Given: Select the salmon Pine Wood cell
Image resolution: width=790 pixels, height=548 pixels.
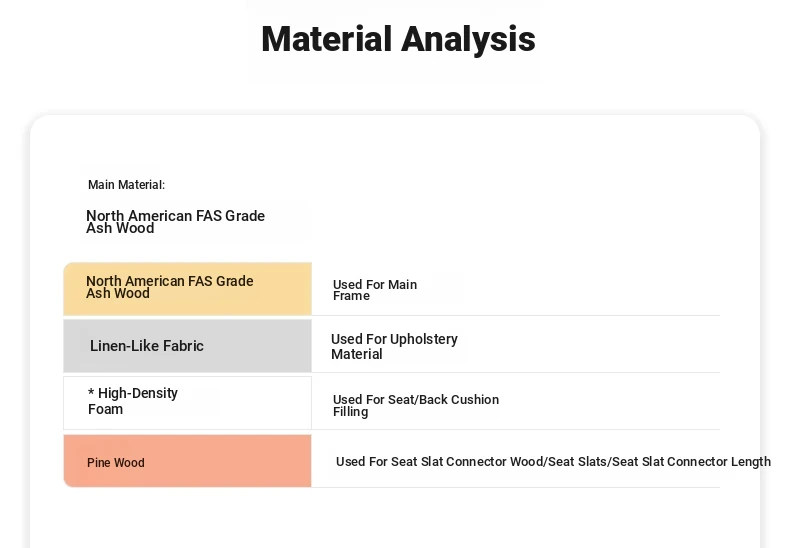Looking at the screenshot, I should coord(187,461).
